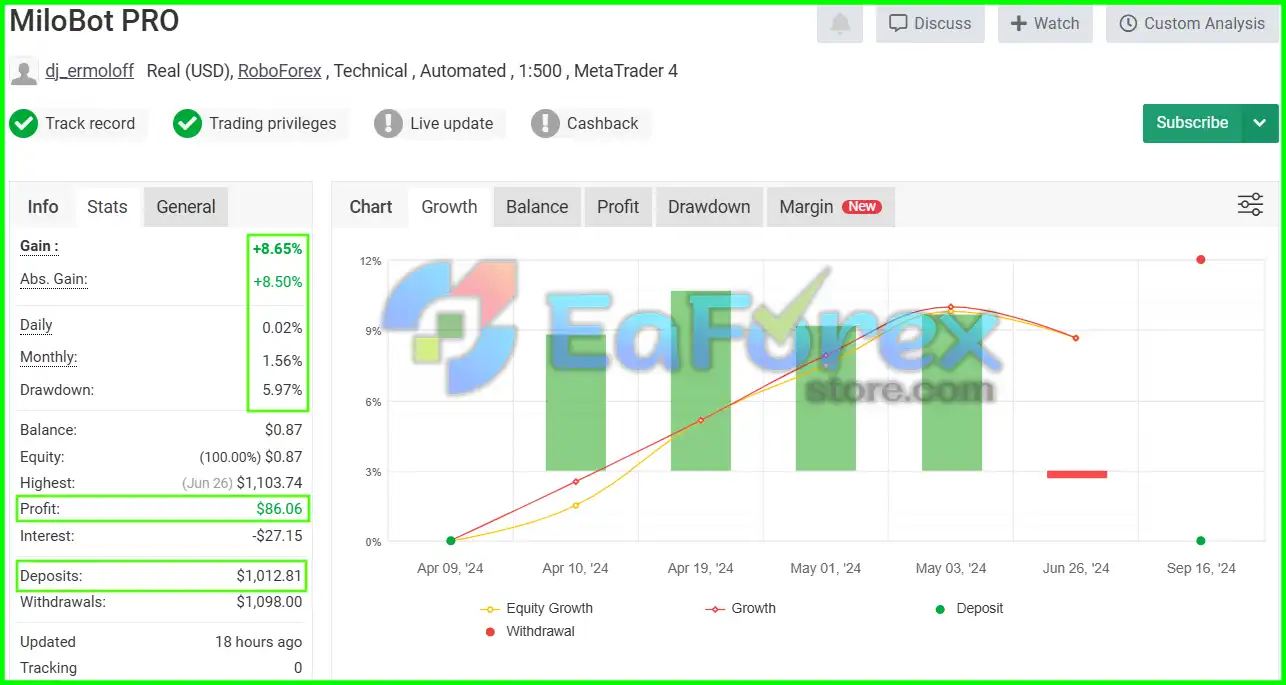Open the RoboForex broker link
The width and height of the screenshot is (1286, 685).
click(280, 71)
